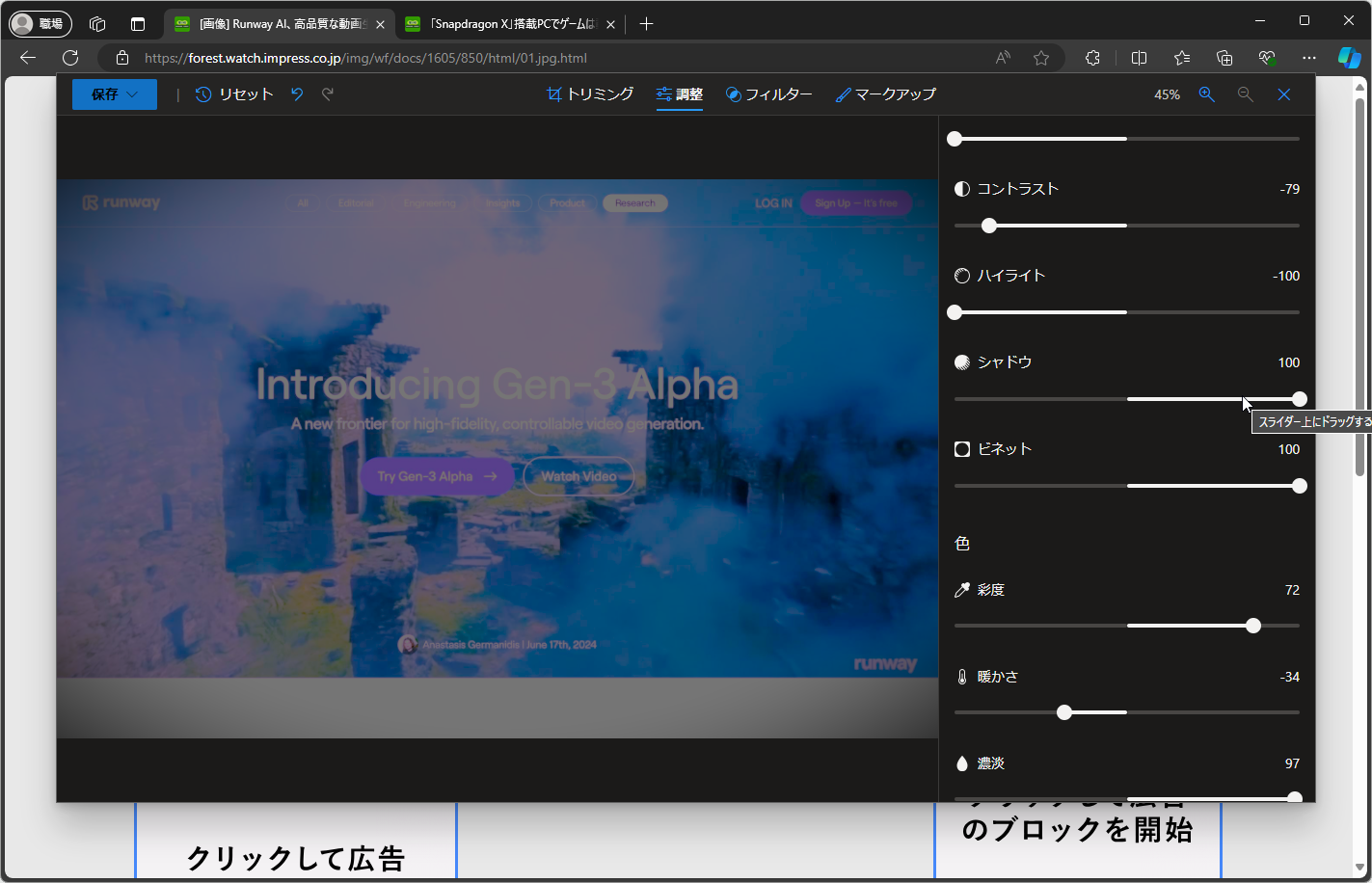1372x883 pixels.
Task: Click the 彩度 eyedropper icon
Action: click(x=962, y=590)
